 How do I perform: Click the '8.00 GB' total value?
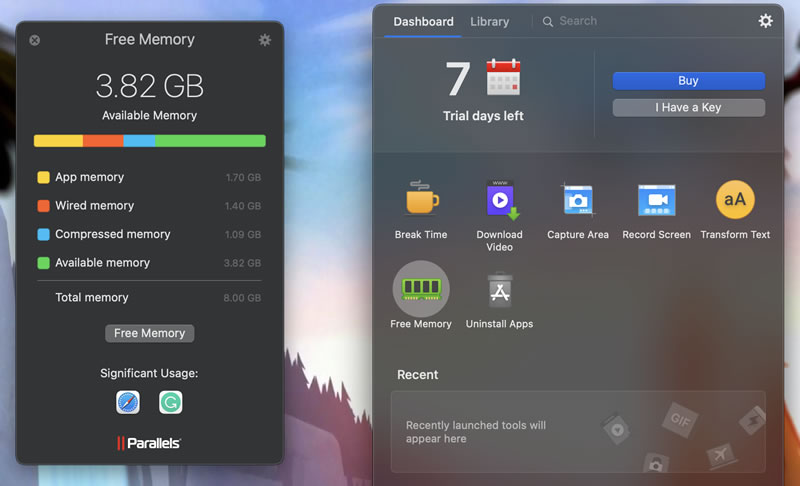point(242,298)
